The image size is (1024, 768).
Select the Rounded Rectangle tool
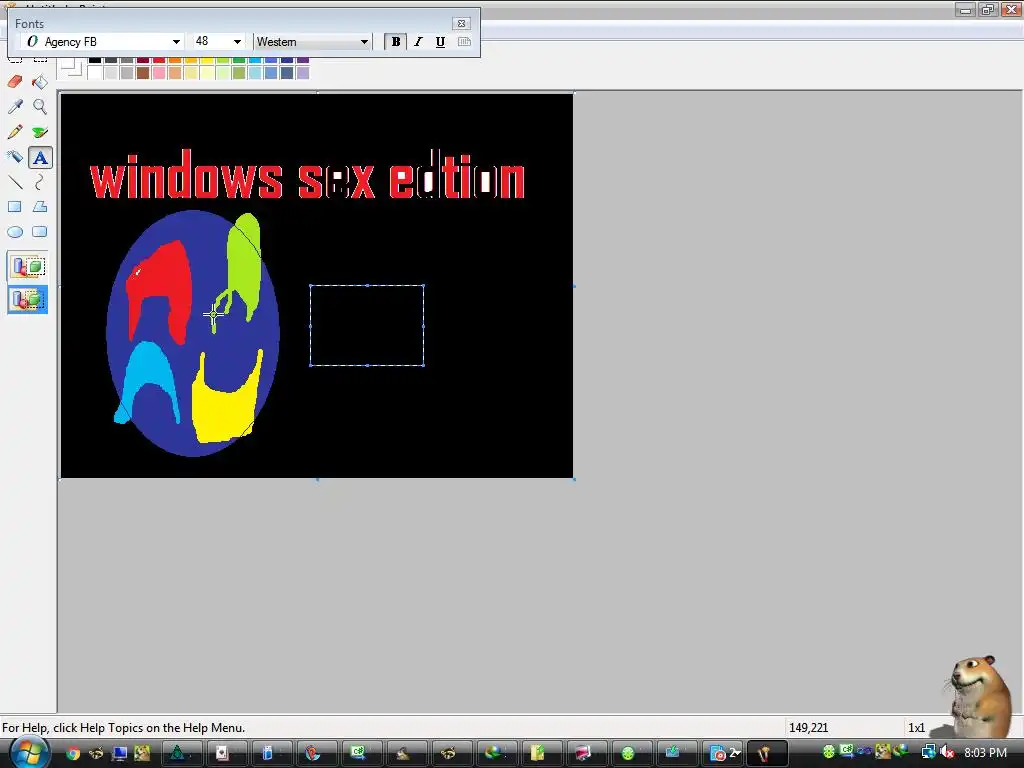click(40, 232)
